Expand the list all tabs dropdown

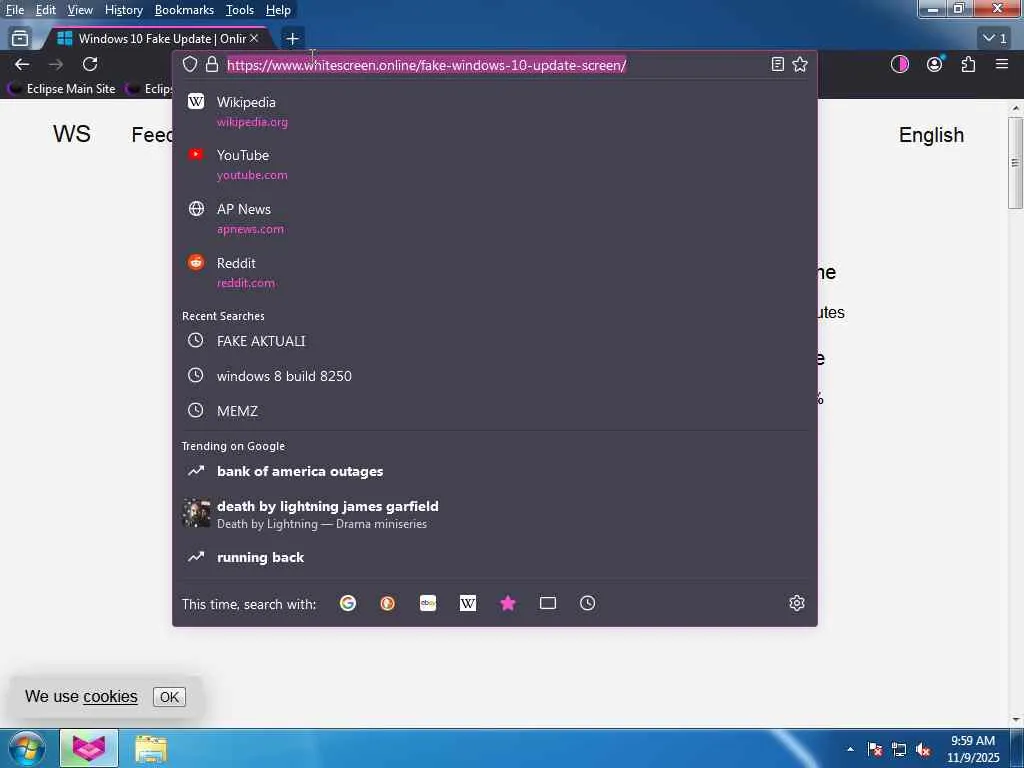[x=996, y=39]
